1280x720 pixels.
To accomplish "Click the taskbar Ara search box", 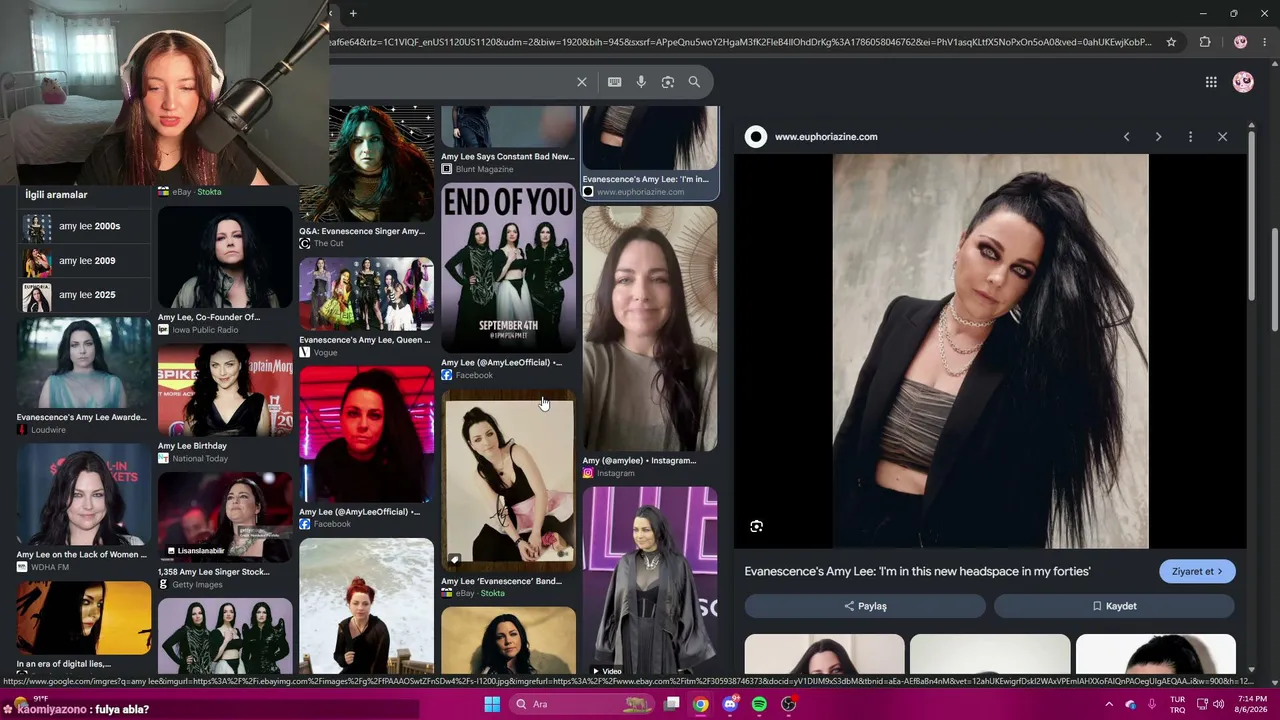I will tap(584, 704).
